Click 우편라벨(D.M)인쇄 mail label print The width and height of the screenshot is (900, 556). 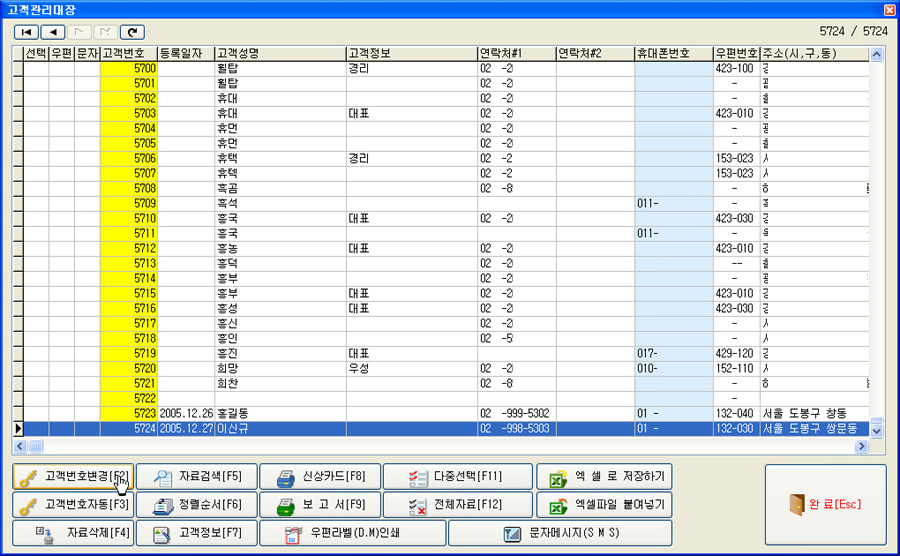click(353, 533)
